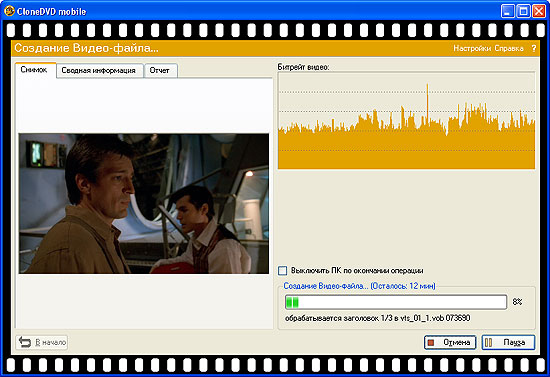This screenshot has width=550, height=377.
Task: Minimize the CloneDVD mobile window
Action: pyautogui.click(x=507, y=11)
